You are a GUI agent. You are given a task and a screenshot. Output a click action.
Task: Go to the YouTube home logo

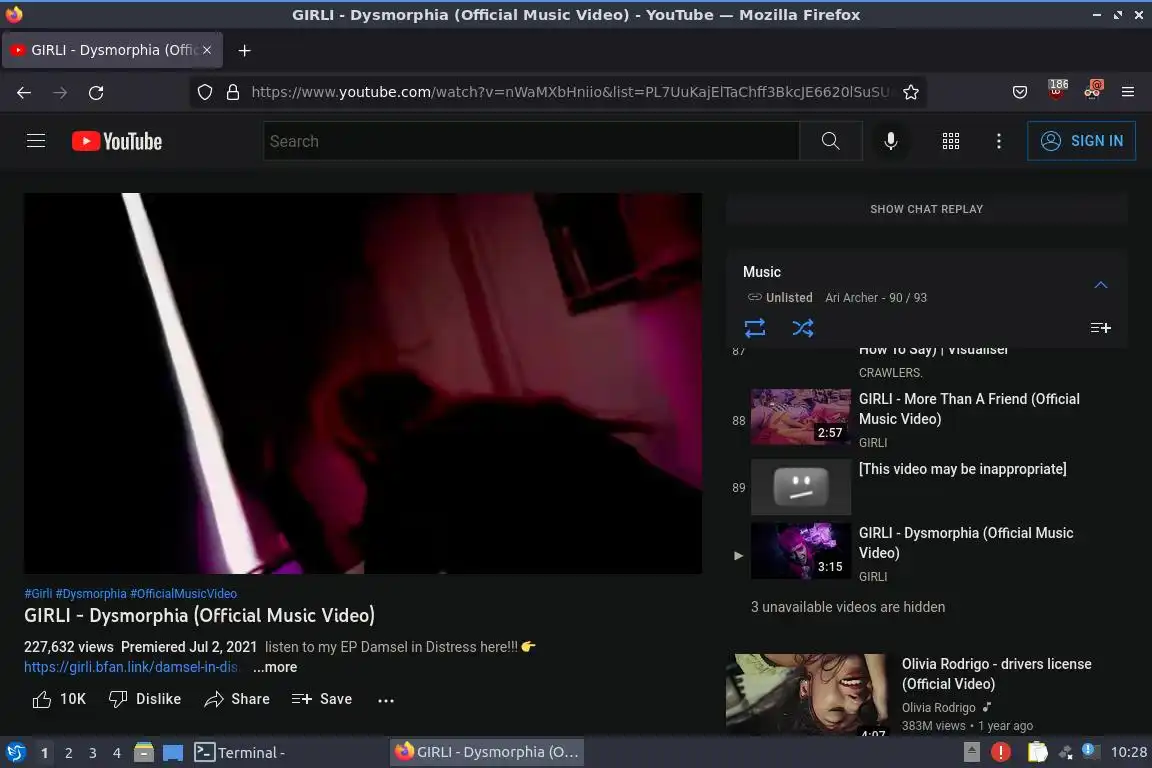(117, 141)
